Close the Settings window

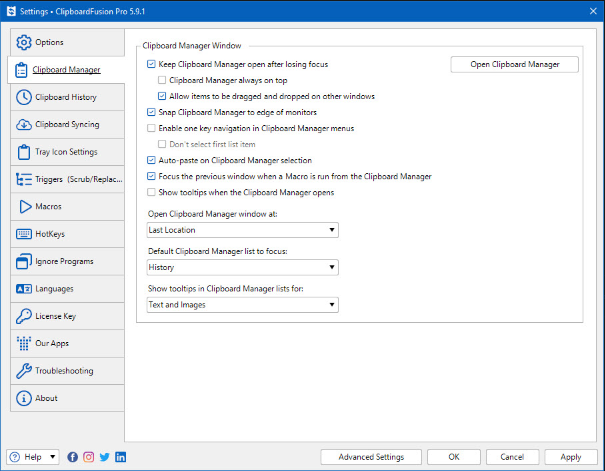tap(593, 11)
